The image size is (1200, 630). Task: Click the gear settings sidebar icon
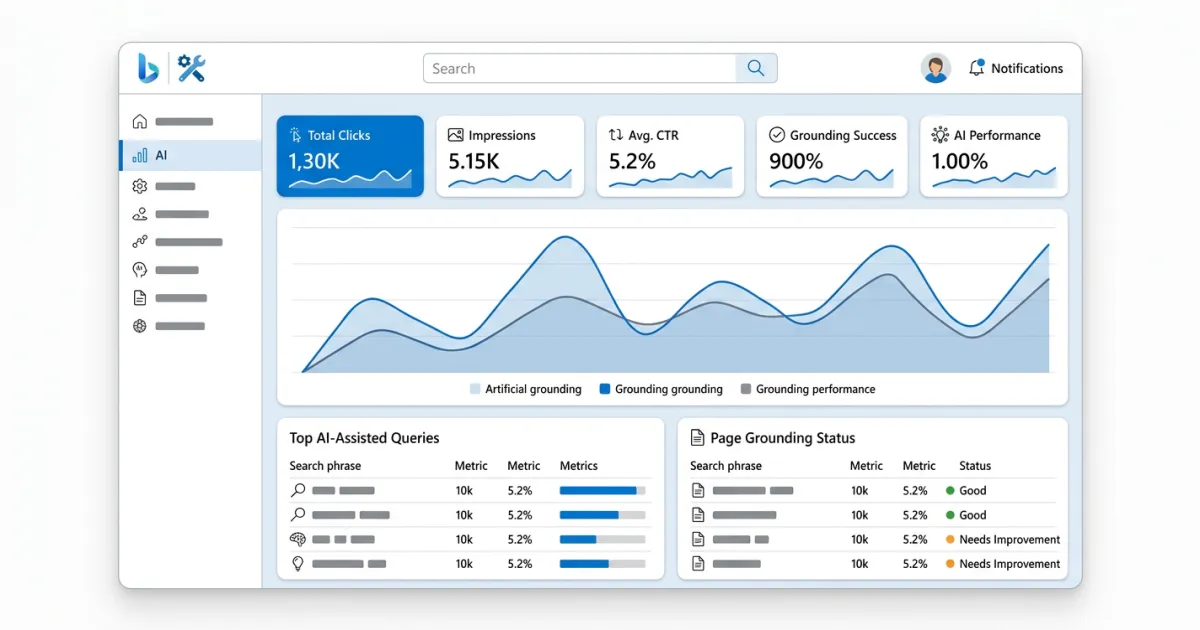coord(139,186)
